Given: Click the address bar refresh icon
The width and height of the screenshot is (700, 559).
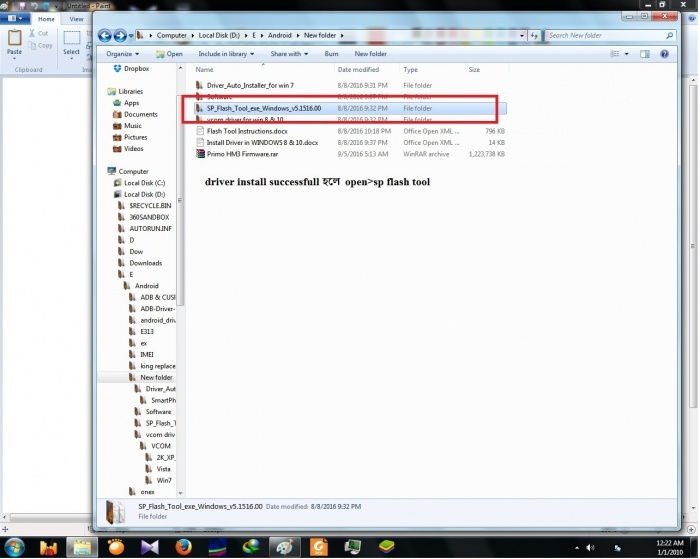Looking at the screenshot, I should [x=534, y=35].
